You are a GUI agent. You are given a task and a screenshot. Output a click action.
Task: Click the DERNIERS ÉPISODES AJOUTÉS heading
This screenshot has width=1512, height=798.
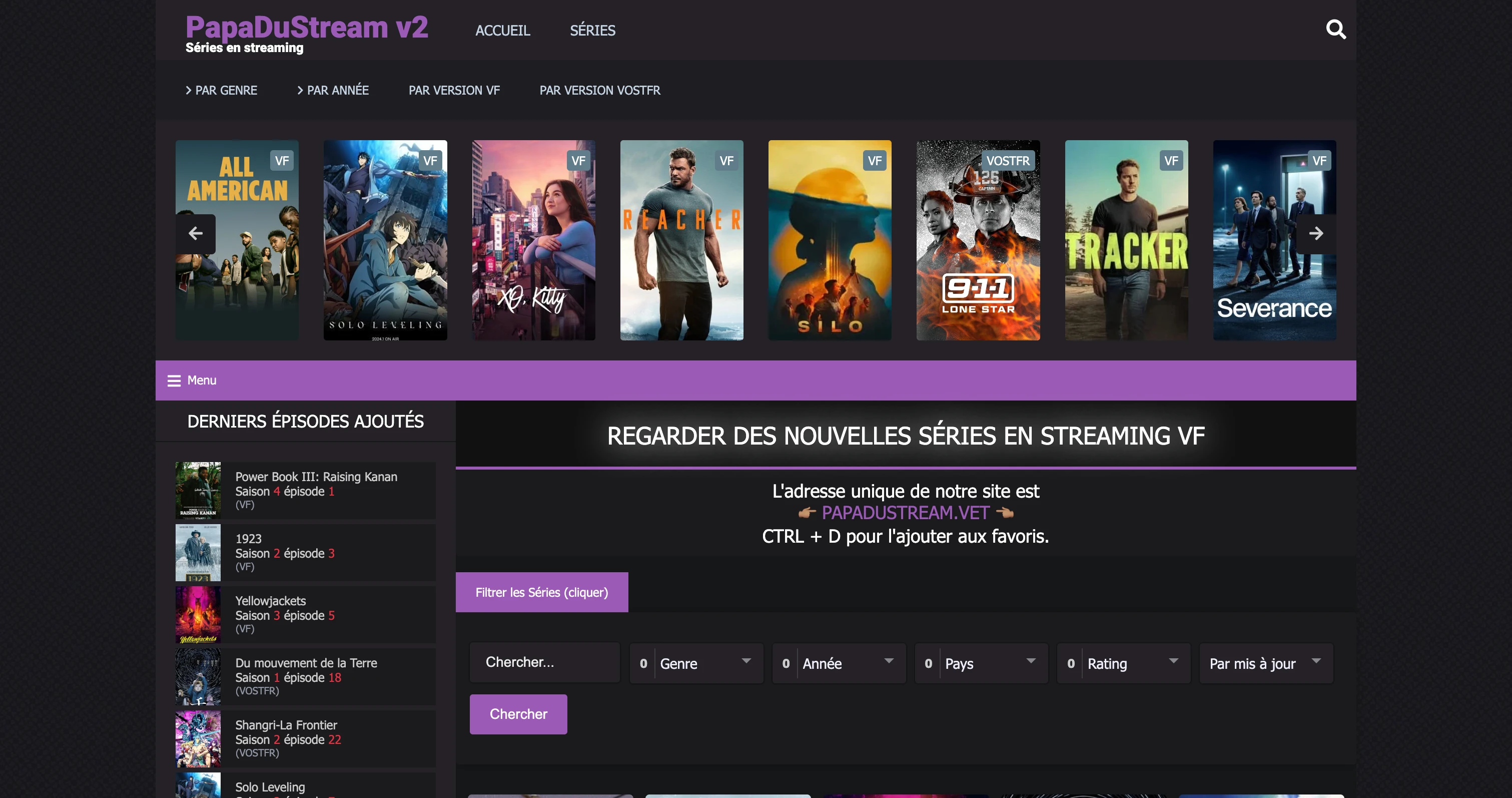(x=305, y=421)
